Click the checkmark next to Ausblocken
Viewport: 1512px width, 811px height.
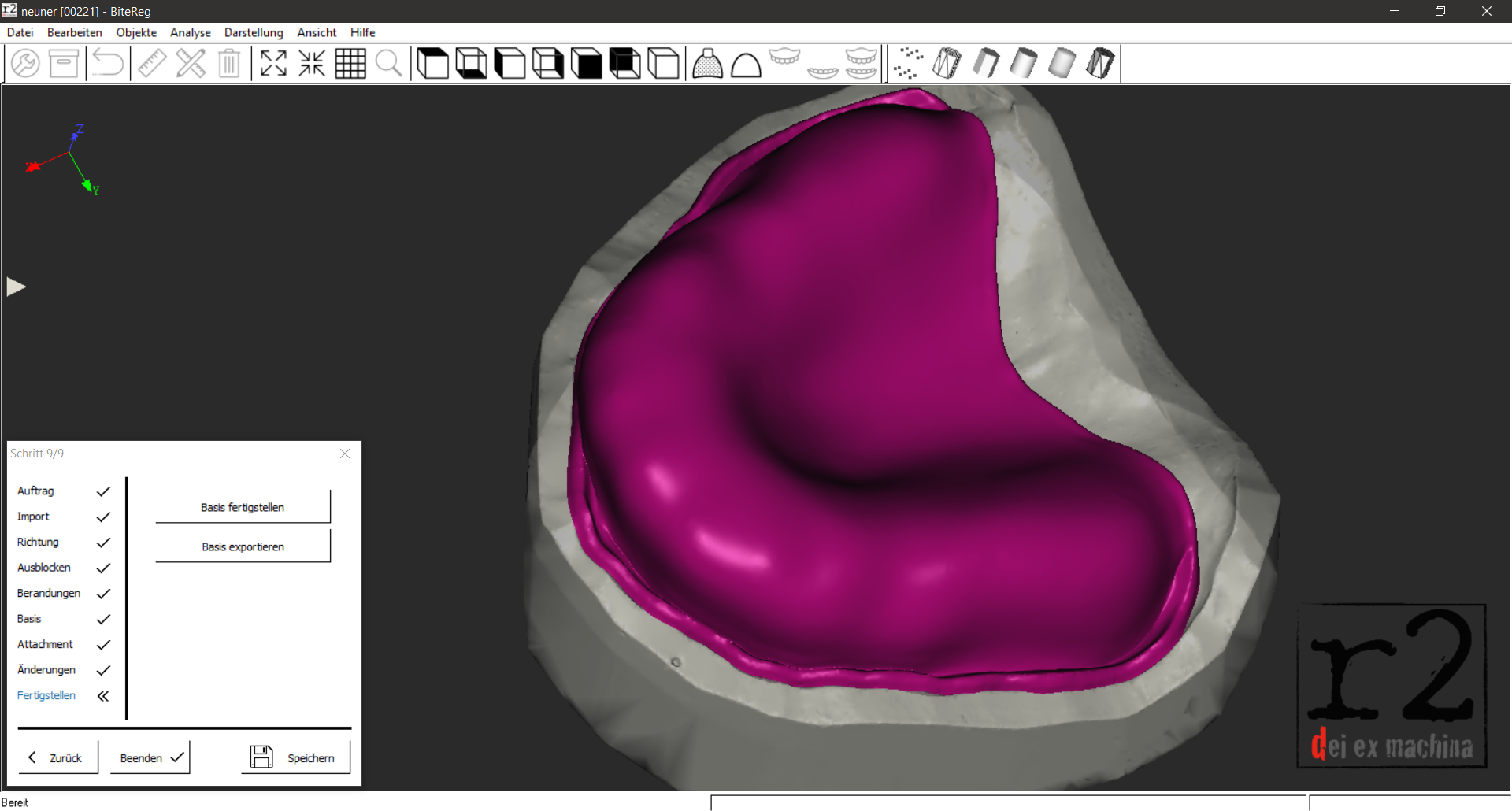(103, 568)
